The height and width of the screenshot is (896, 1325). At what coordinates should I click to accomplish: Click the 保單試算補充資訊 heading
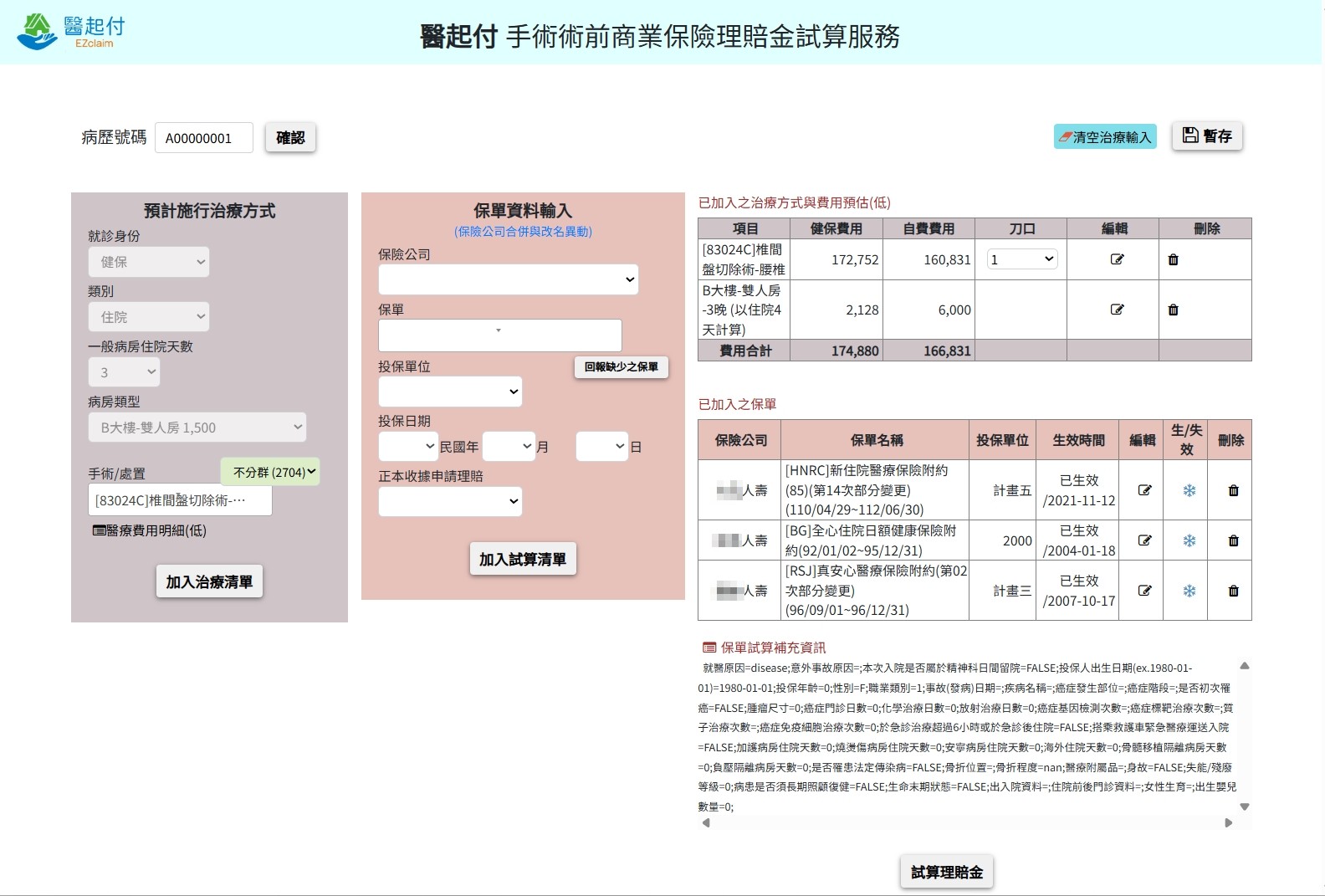[764, 648]
